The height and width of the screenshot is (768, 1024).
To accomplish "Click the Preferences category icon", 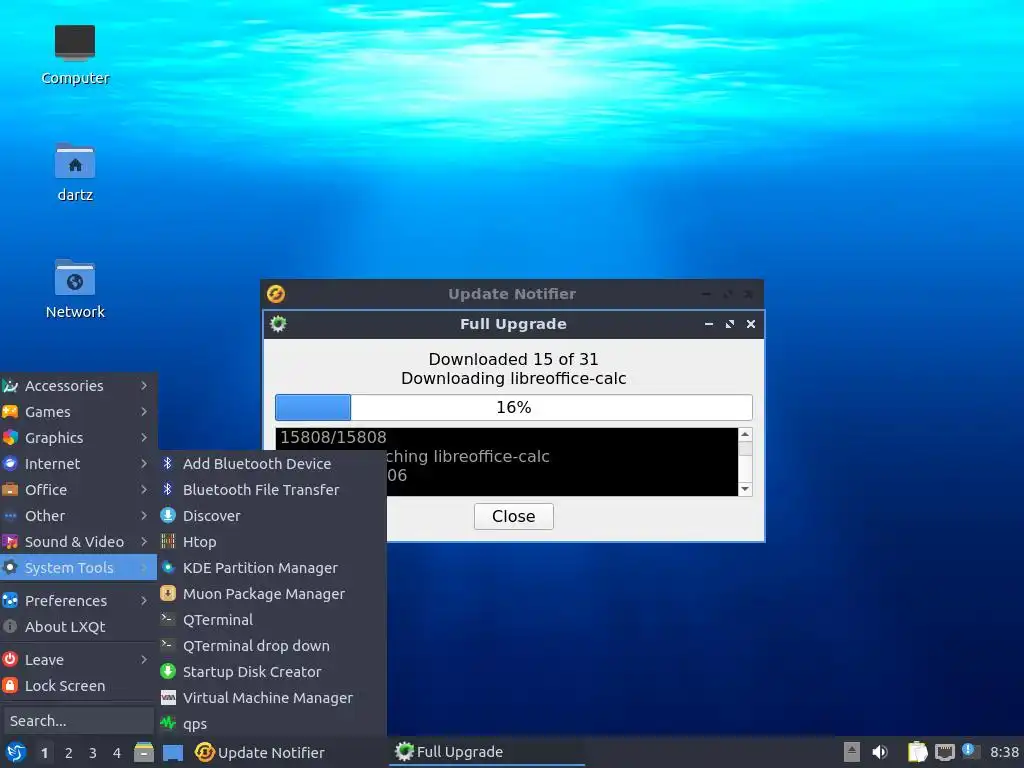I will [x=10, y=601].
